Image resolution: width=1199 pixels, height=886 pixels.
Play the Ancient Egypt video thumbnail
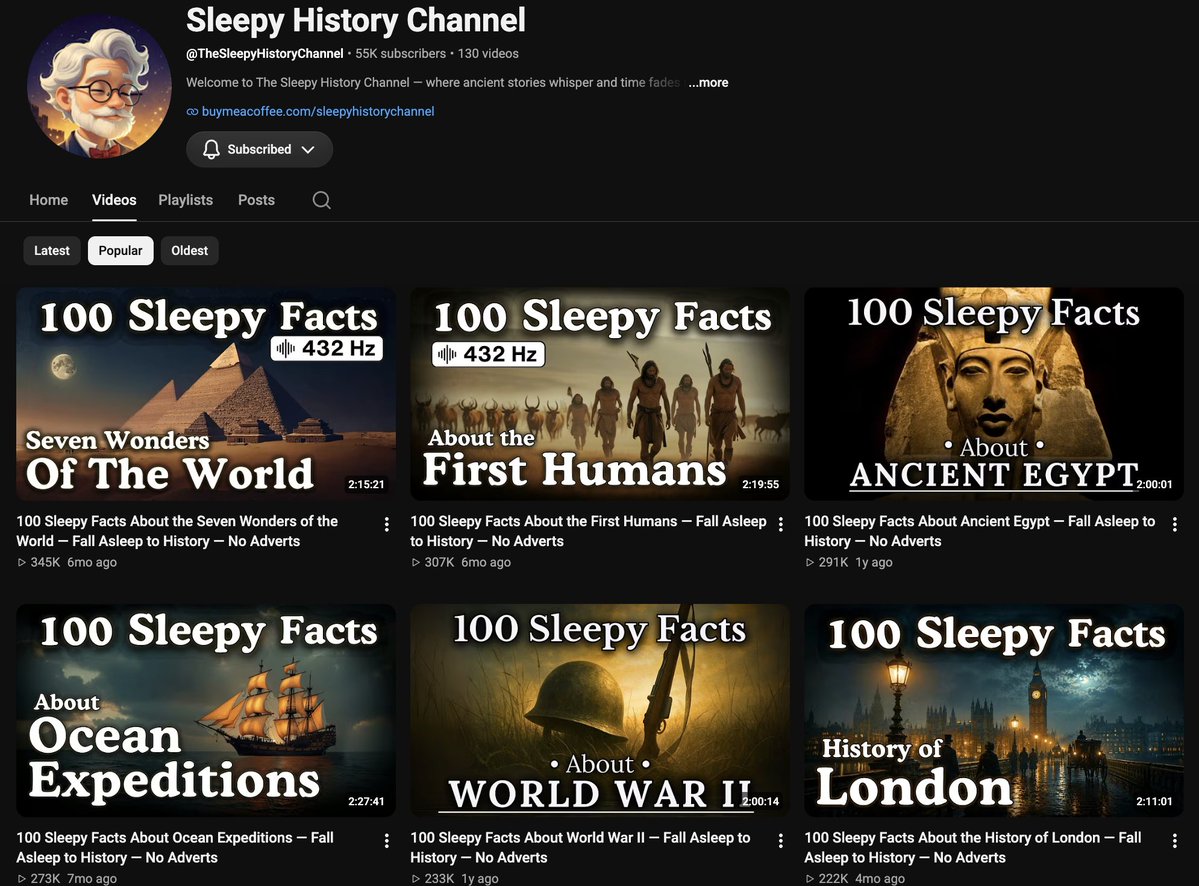[x=994, y=394]
